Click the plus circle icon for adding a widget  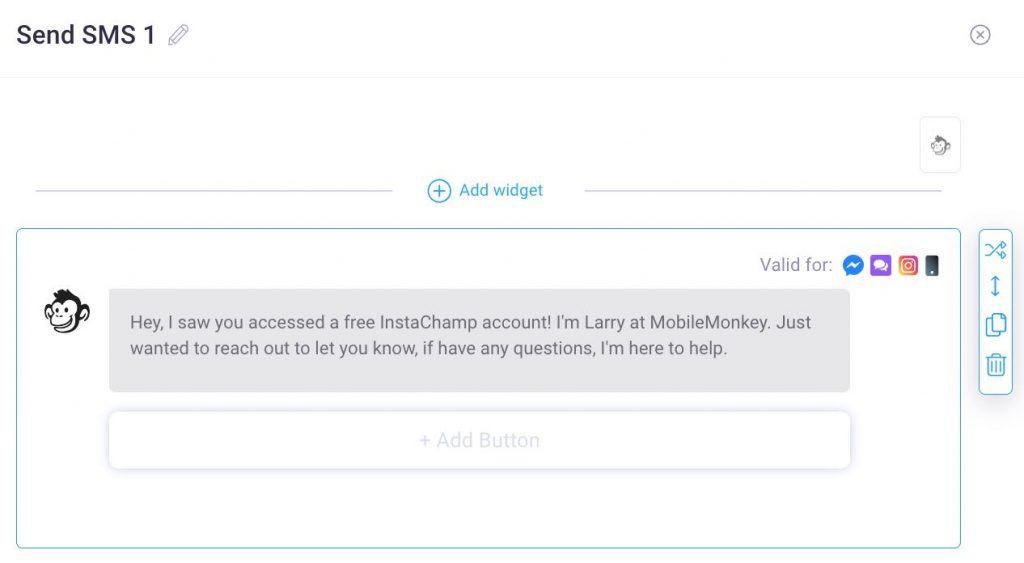coord(439,191)
